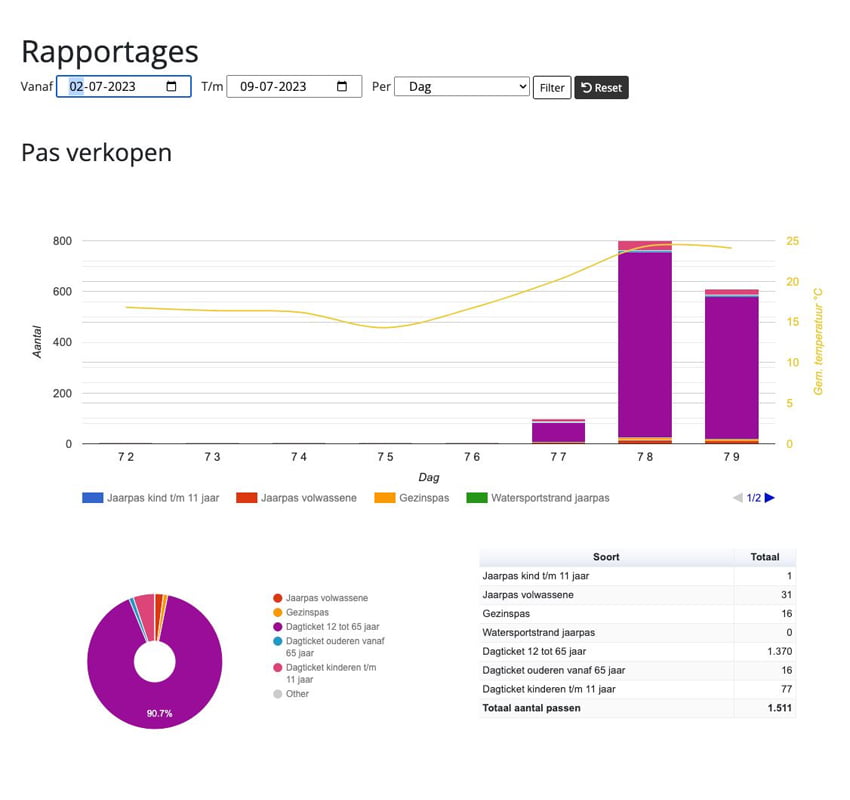Click the Soort table column header
This screenshot has height=800, width=850.
pos(606,557)
